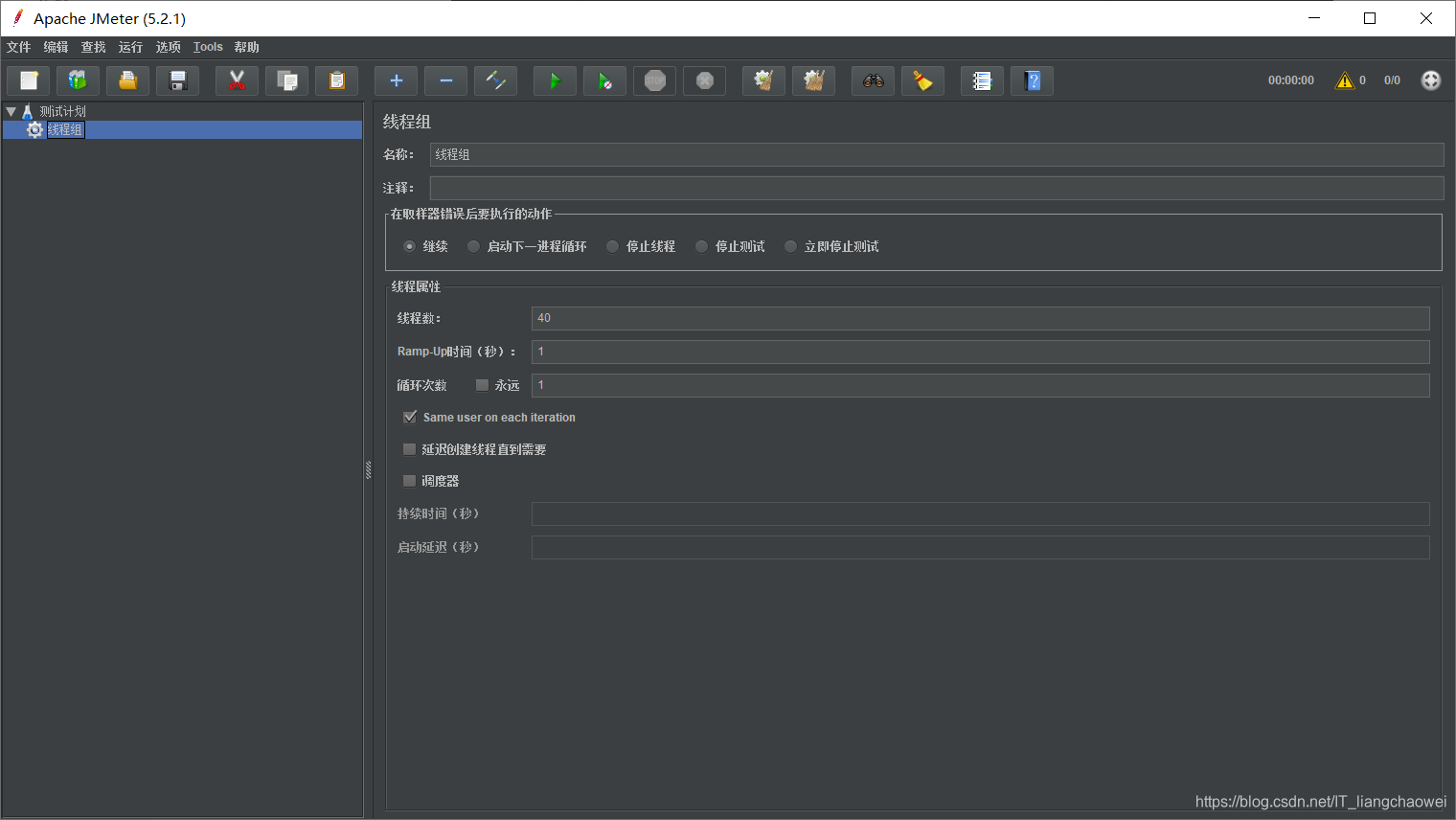Open the 运行 menu
The width and height of the screenshot is (1456, 820).
pos(130,47)
